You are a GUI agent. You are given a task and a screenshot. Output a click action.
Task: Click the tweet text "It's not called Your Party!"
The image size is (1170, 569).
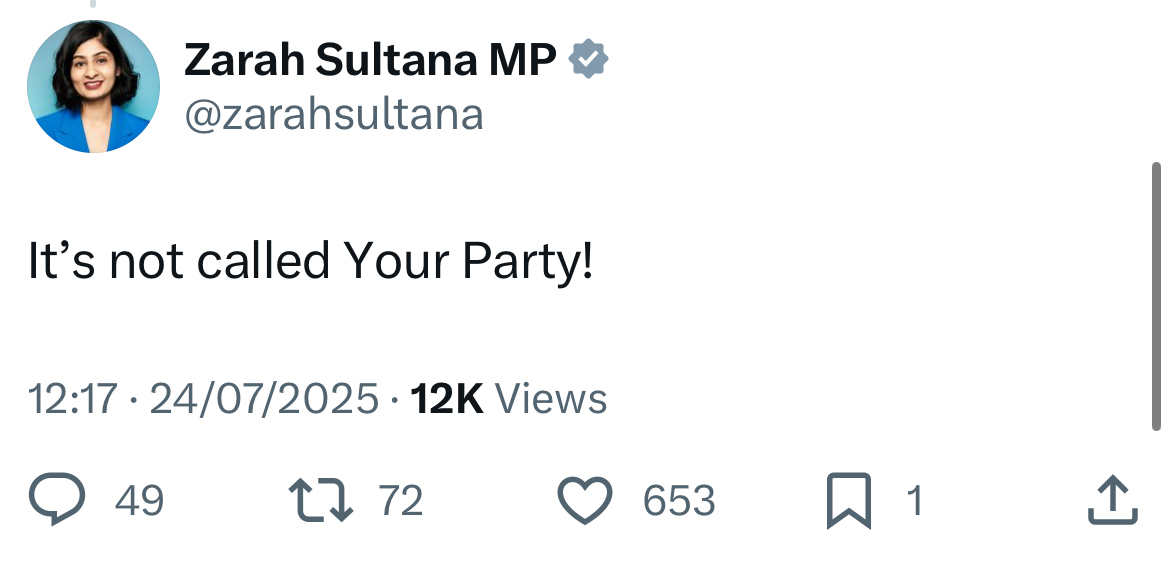pos(310,261)
